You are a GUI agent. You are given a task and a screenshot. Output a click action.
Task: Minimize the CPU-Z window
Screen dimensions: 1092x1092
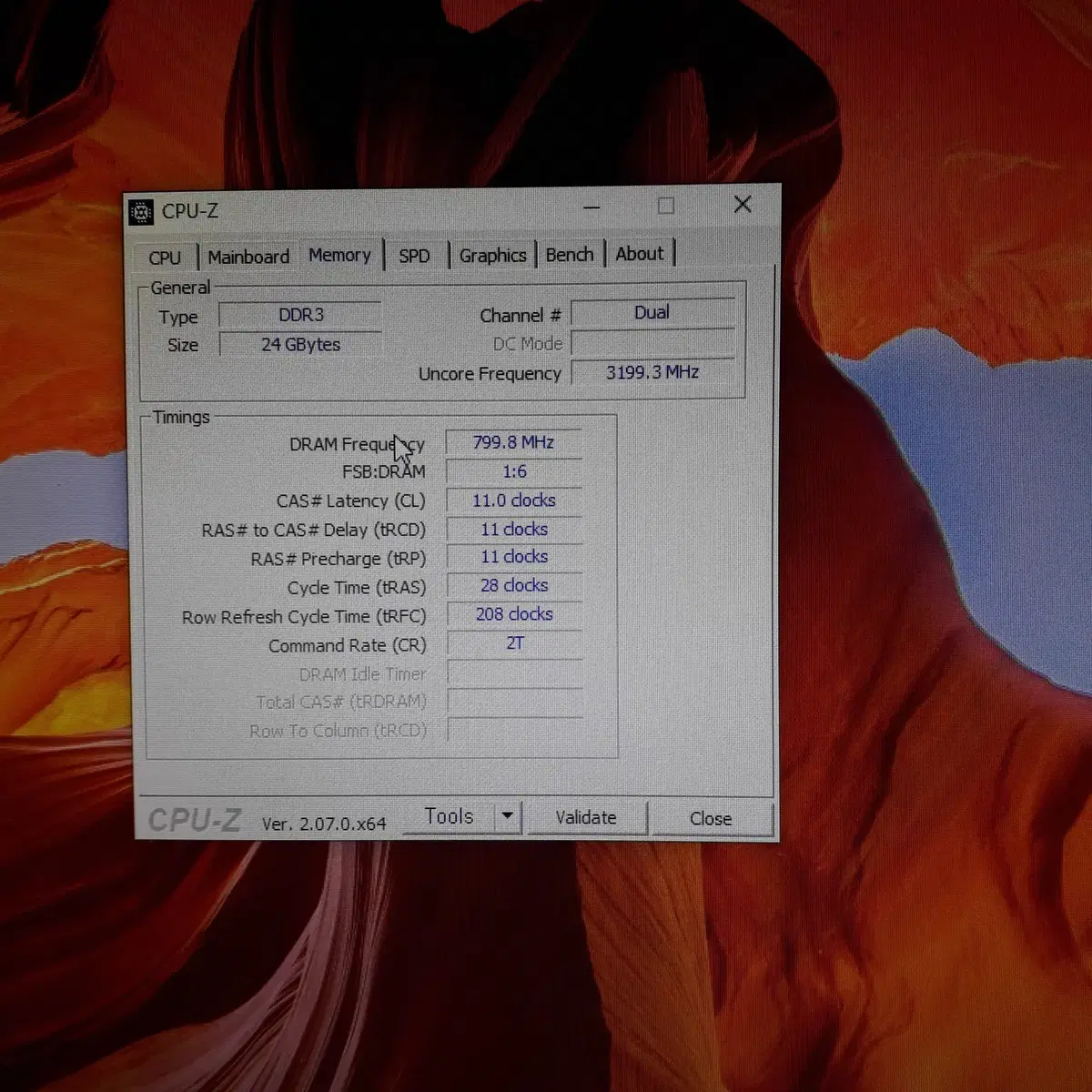591,207
